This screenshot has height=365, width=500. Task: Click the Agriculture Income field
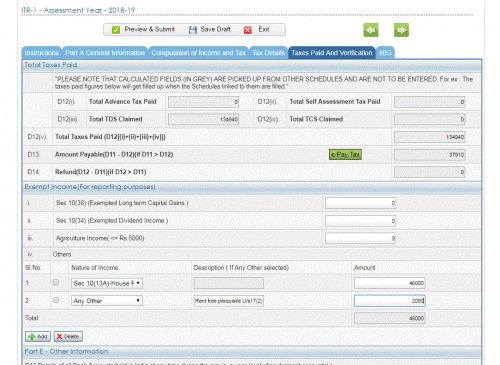360,238
